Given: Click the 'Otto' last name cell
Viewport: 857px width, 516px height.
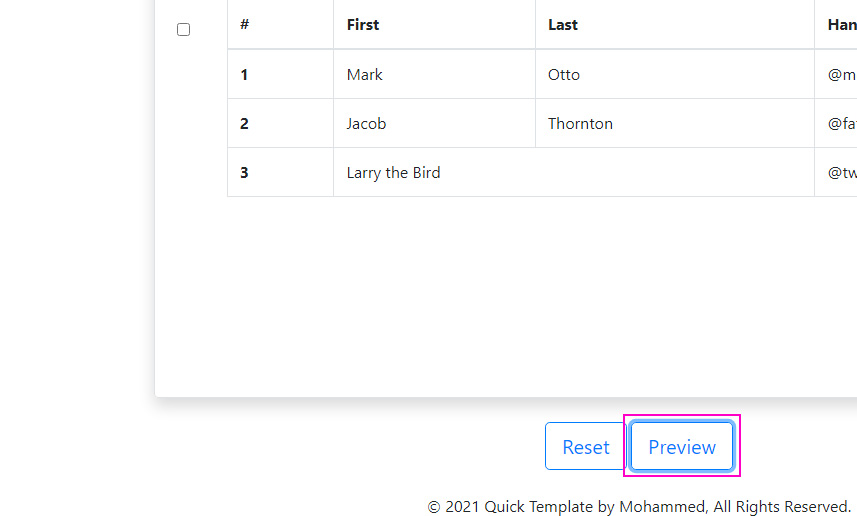Looking at the screenshot, I should (x=564, y=75).
